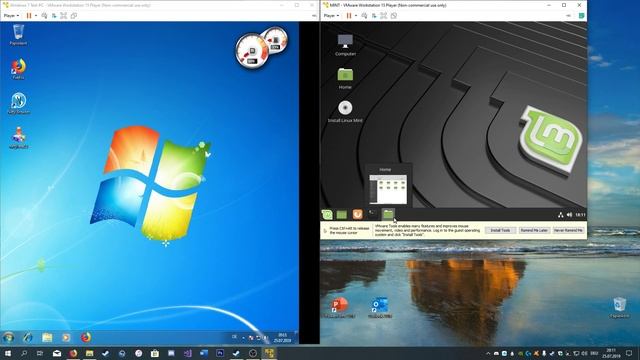Open Visual Studio from host taskbar
Image resolution: width=640 pixels, height=360 pixels.
click(187, 353)
